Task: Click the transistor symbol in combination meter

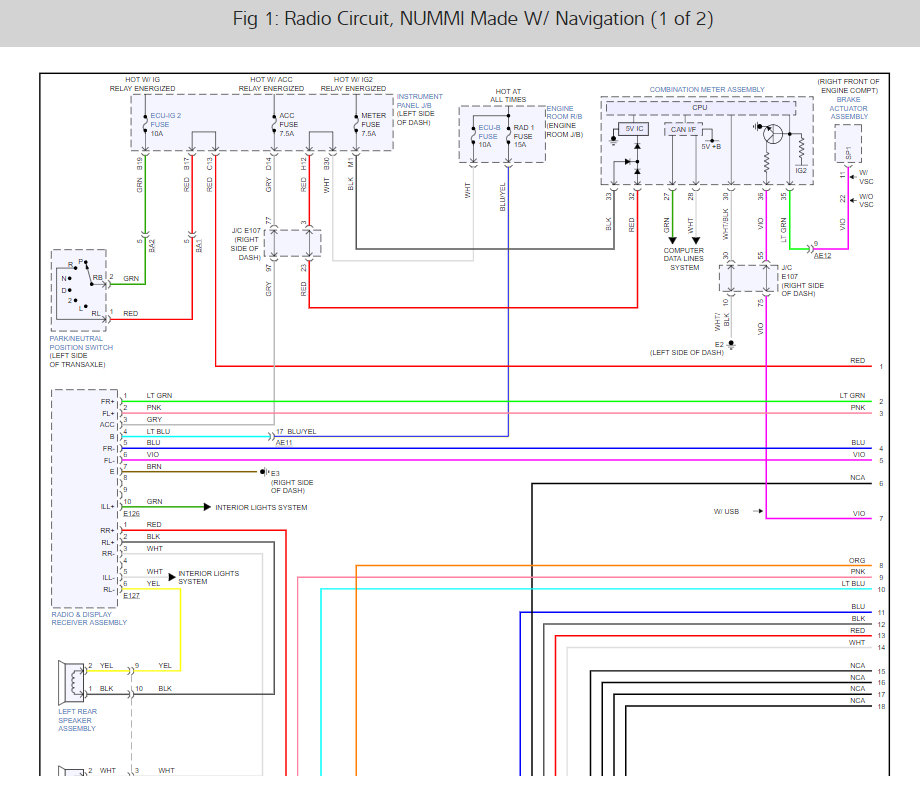Action: [x=772, y=134]
